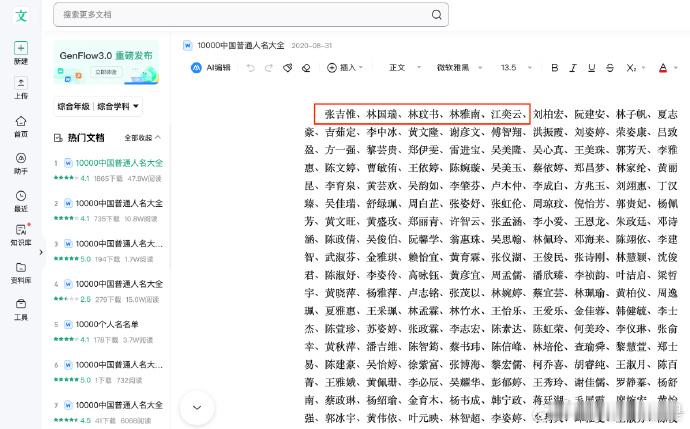The height and width of the screenshot is (429, 690).
Task: Click the date 2020-08-31
Action: pos(312,45)
